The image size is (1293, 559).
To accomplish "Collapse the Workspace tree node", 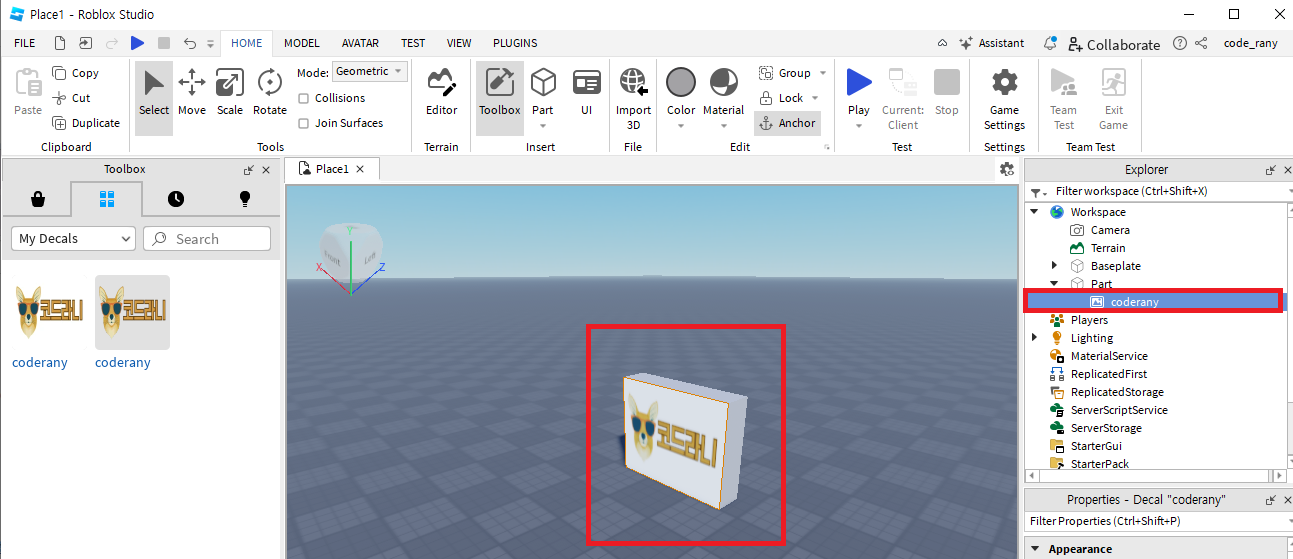I will pyautogui.click(x=1034, y=211).
